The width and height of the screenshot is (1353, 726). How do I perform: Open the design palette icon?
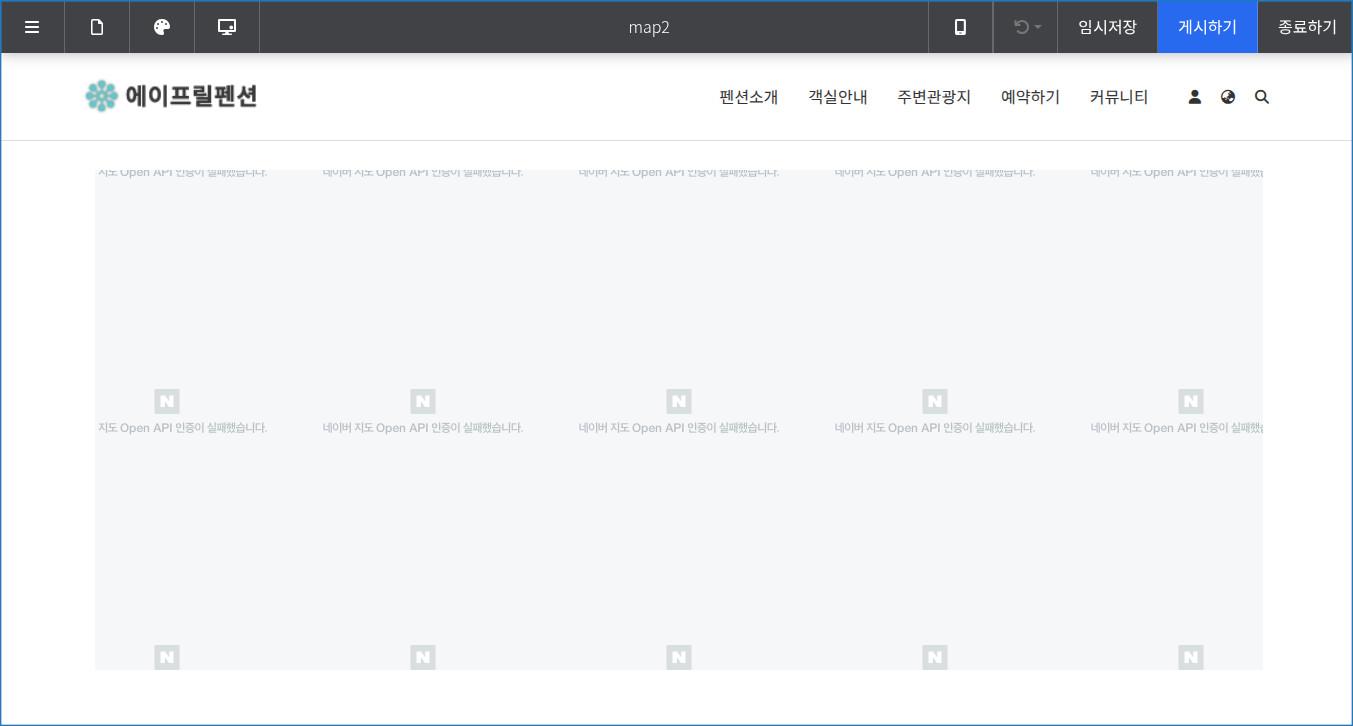pos(162,27)
